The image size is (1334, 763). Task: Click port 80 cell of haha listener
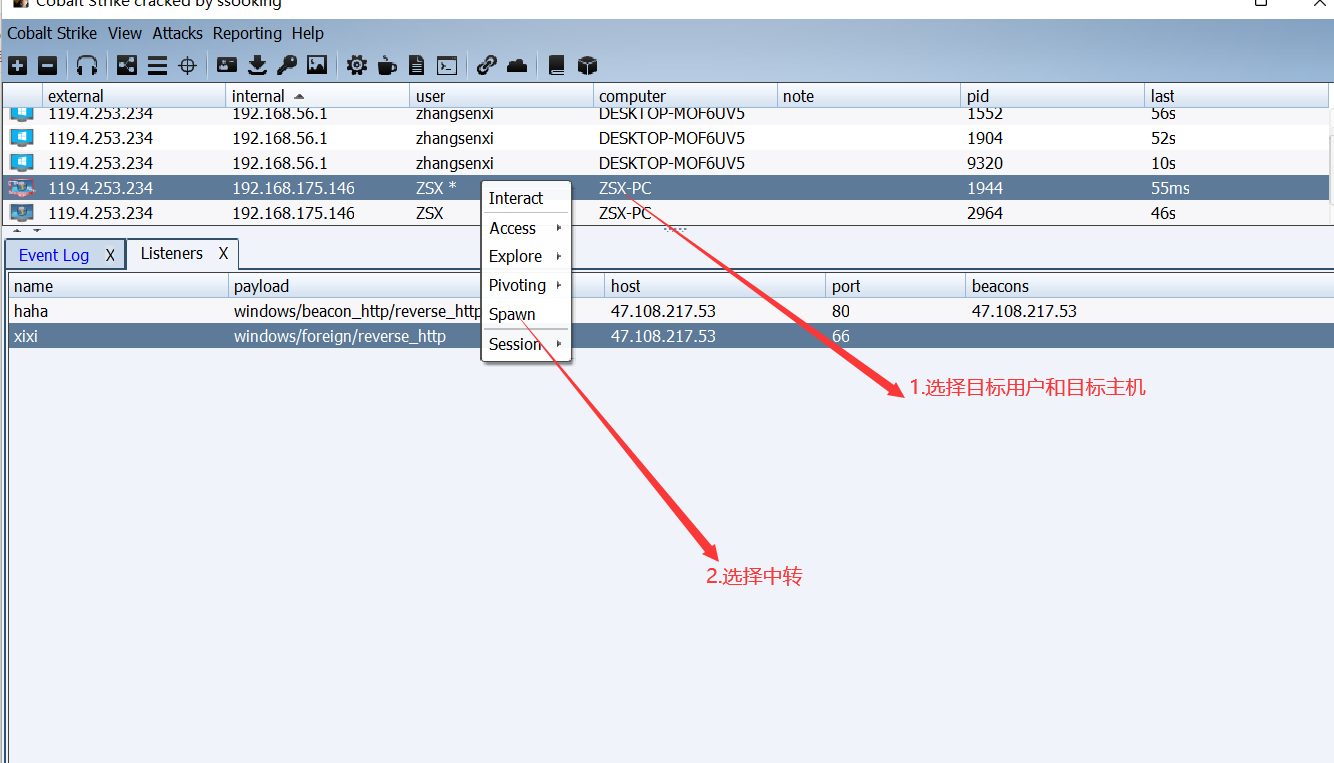tap(896, 311)
